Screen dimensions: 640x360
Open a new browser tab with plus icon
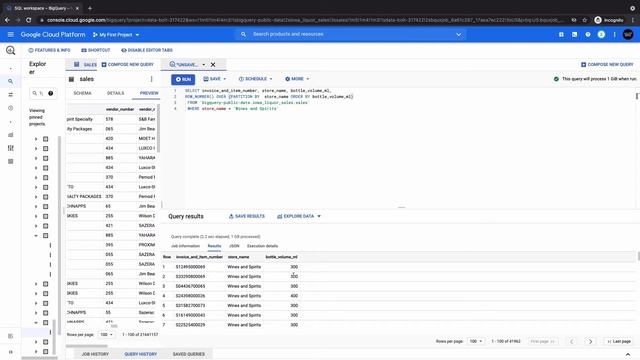tap(90, 8)
